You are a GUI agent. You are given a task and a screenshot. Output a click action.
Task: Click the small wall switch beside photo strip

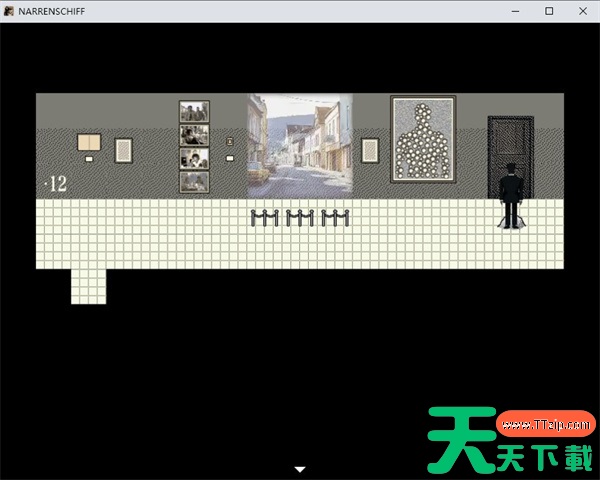(229, 142)
